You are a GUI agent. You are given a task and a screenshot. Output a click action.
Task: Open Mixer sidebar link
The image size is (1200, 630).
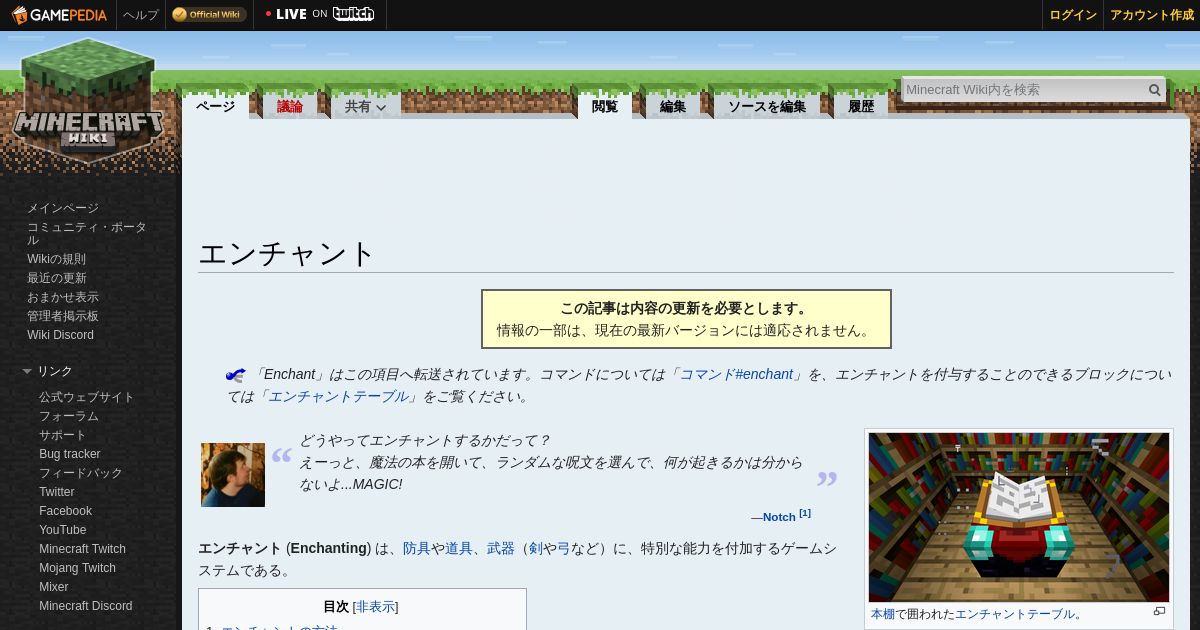tap(54, 587)
